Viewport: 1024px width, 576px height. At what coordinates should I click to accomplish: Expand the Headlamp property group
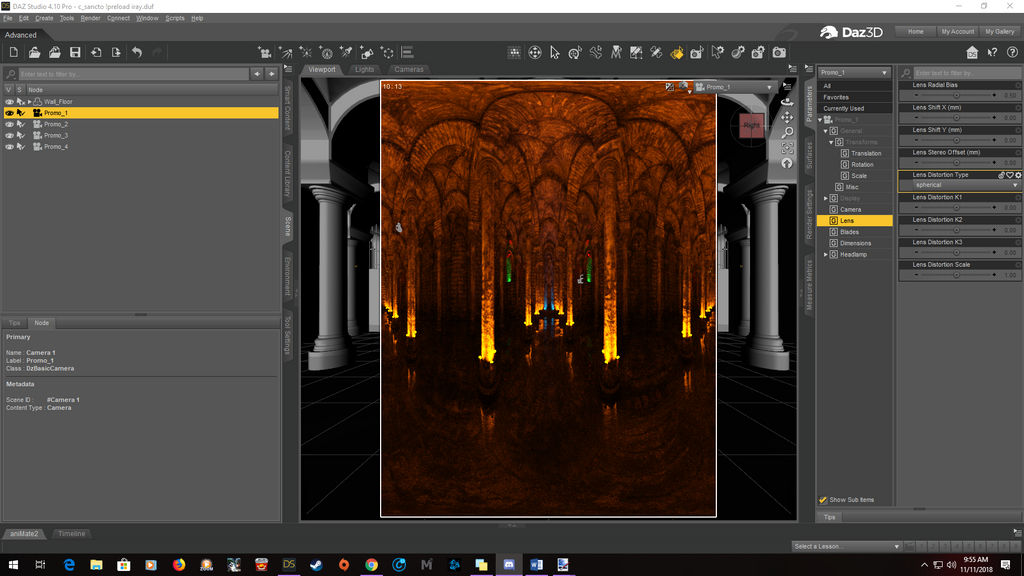(825, 254)
